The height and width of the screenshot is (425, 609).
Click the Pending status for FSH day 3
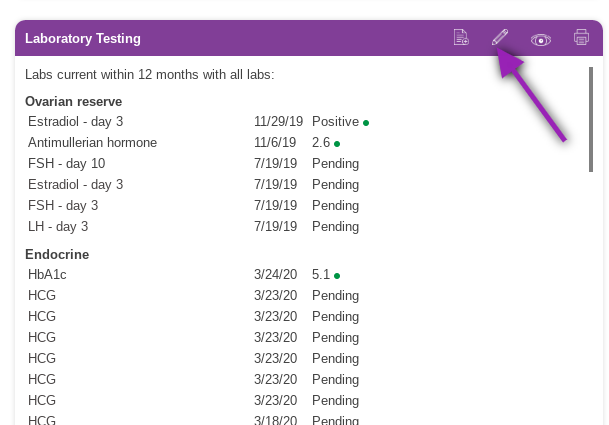point(335,206)
